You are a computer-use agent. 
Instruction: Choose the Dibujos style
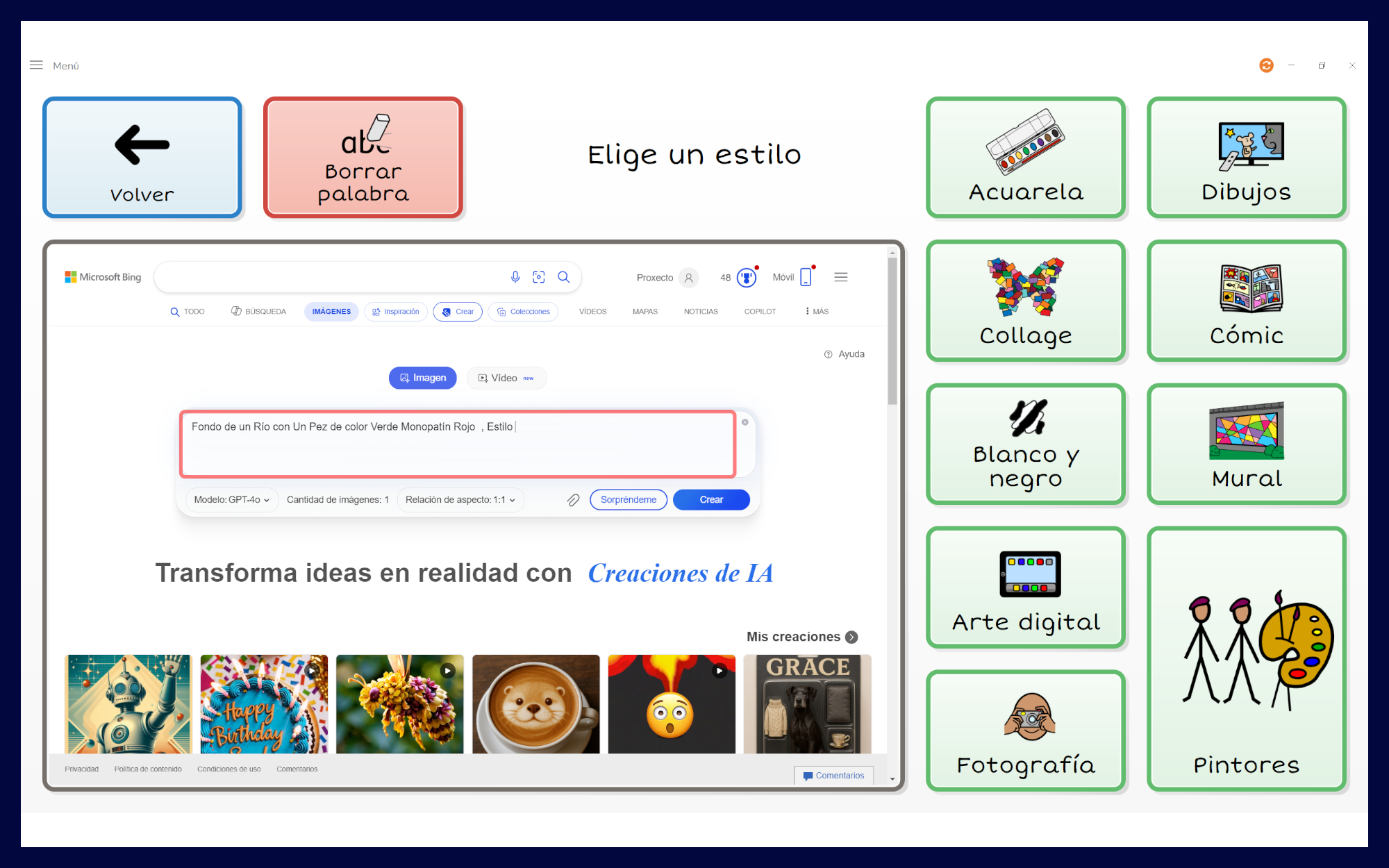(x=1245, y=158)
